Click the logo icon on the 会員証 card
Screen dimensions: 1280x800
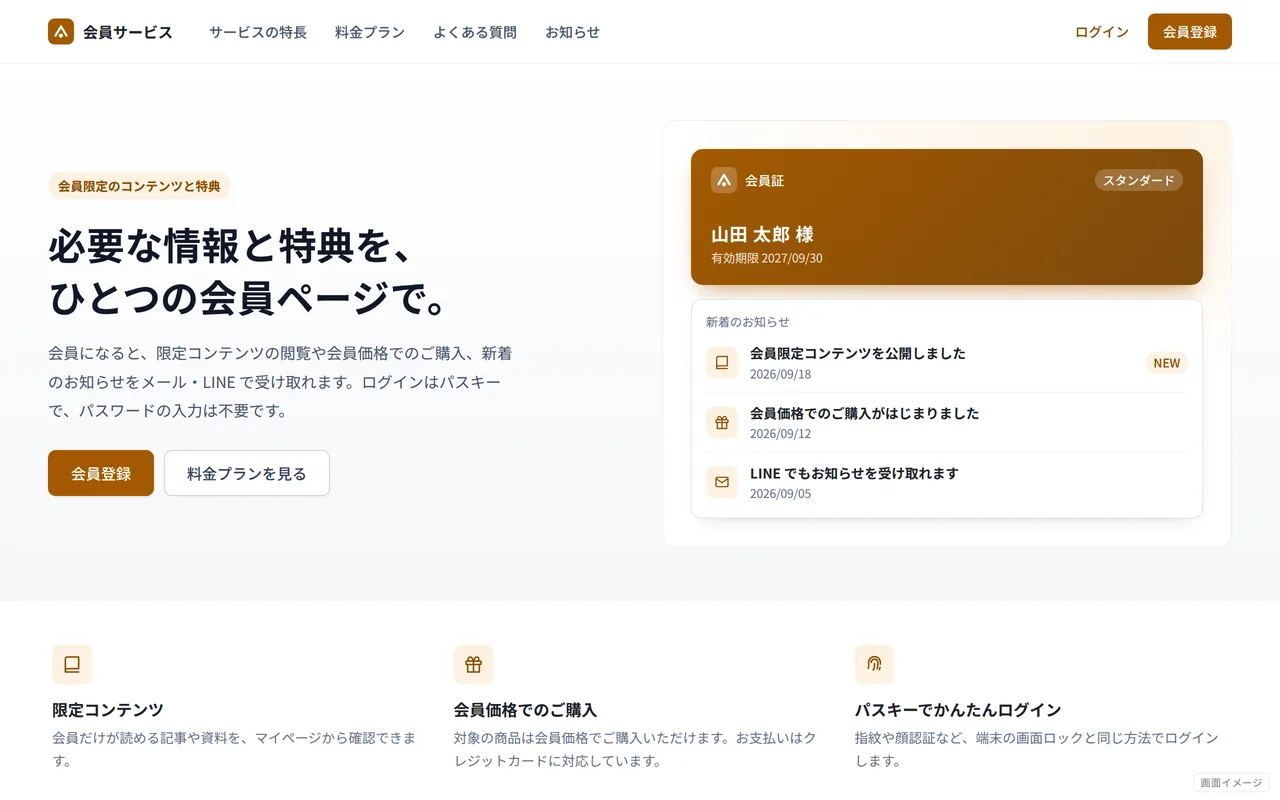point(724,180)
